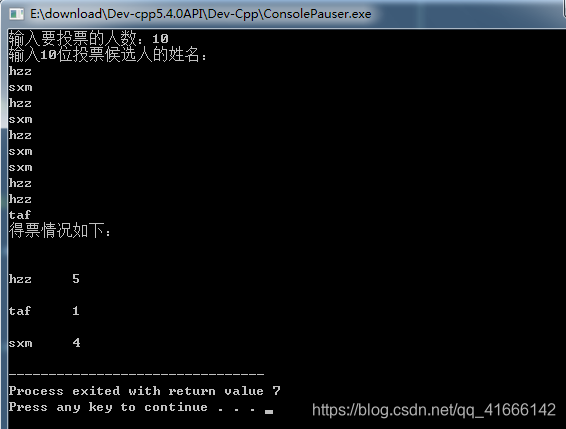The width and height of the screenshot is (566, 429).
Task: Click the number 10 after the voter count prompt
Action: (160, 39)
